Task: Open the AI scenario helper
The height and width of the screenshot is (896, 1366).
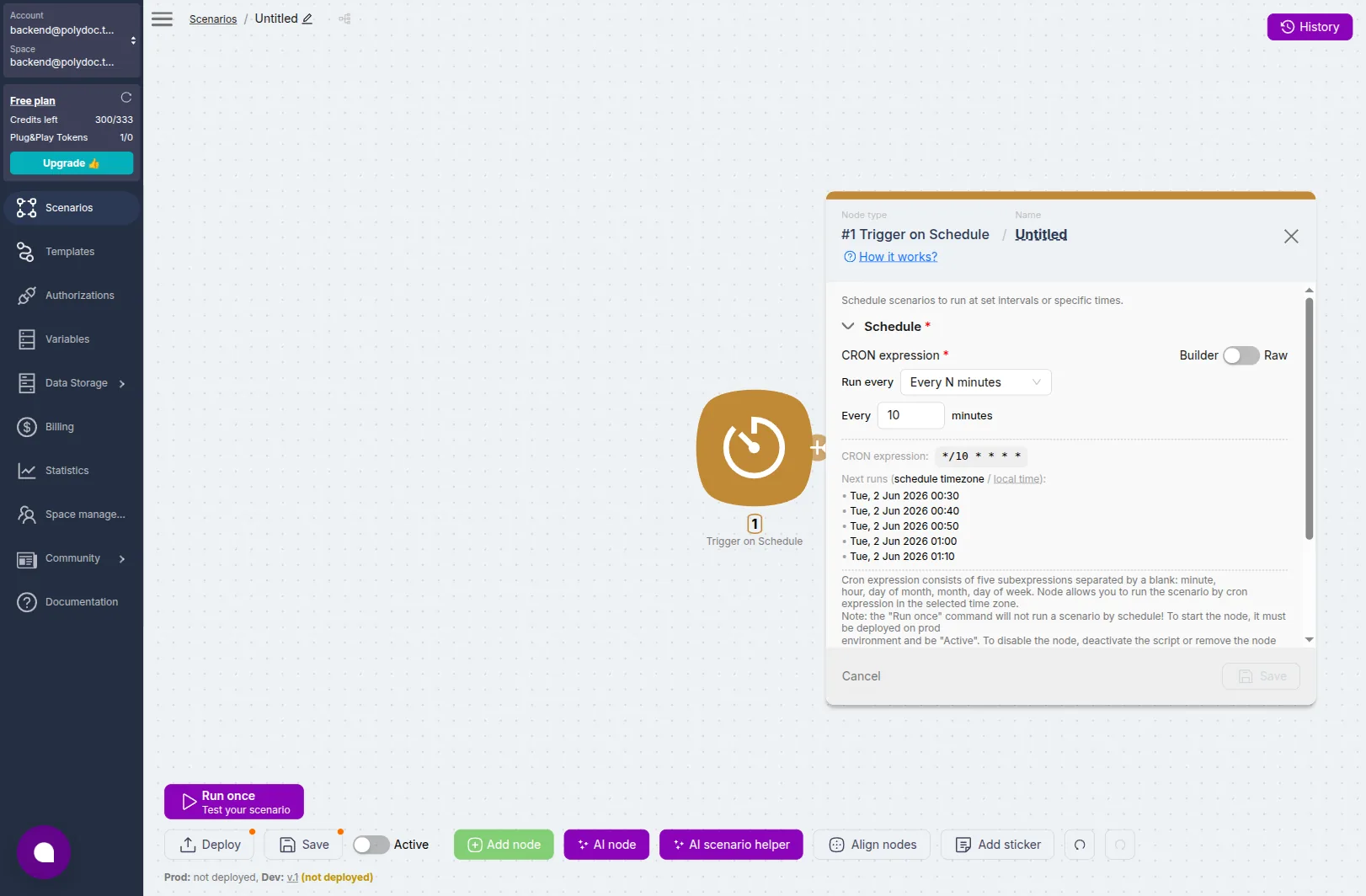Action: click(731, 845)
